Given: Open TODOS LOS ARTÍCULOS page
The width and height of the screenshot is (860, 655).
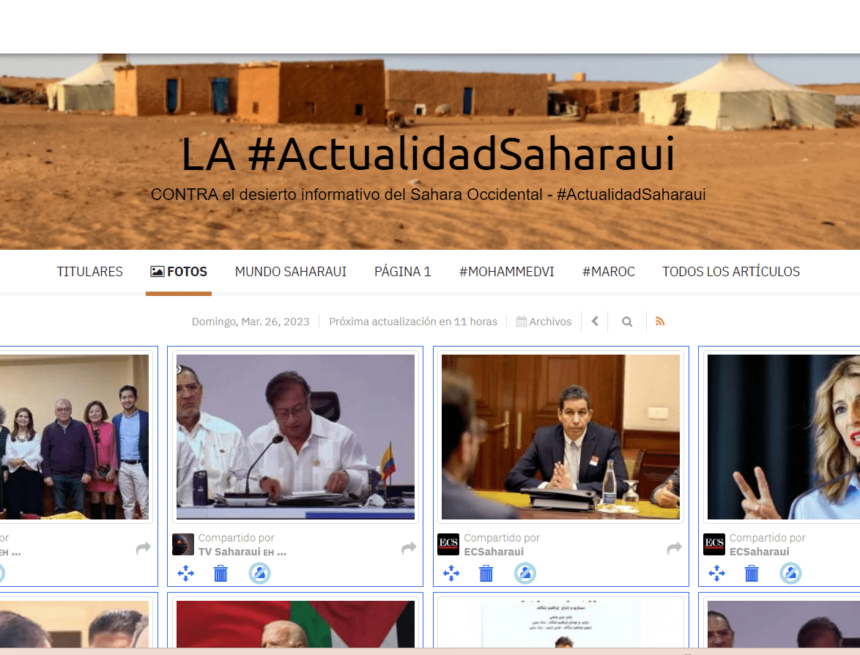Looking at the screenshot, I should (x=730, y=271).
